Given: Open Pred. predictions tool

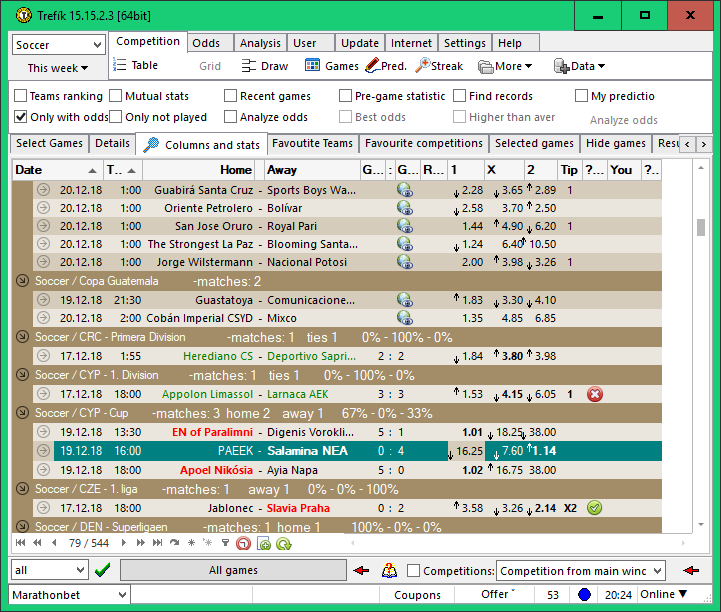Looking at the screenshot, I should (x=372, y=66).
